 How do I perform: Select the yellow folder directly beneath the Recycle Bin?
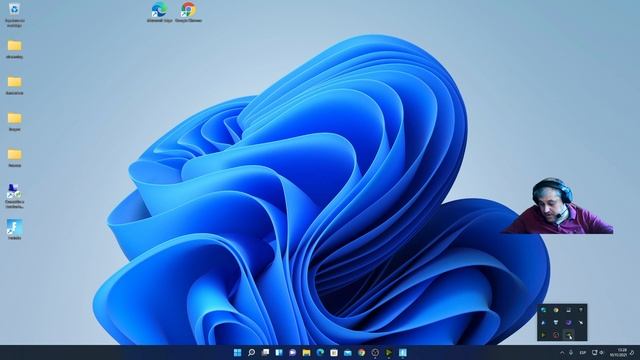pos(15,49)
